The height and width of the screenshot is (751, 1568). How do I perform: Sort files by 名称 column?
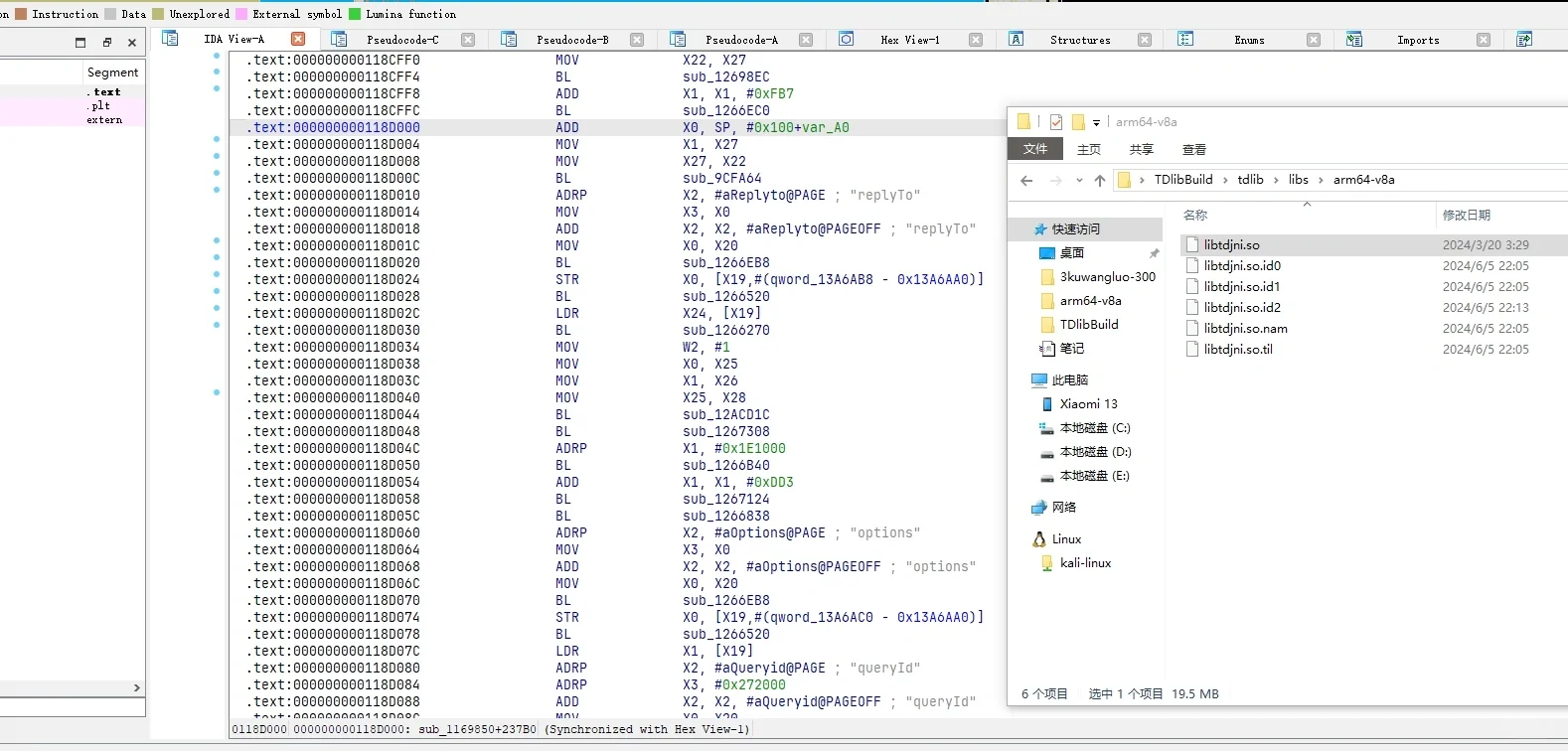(x=1195, y=215)
